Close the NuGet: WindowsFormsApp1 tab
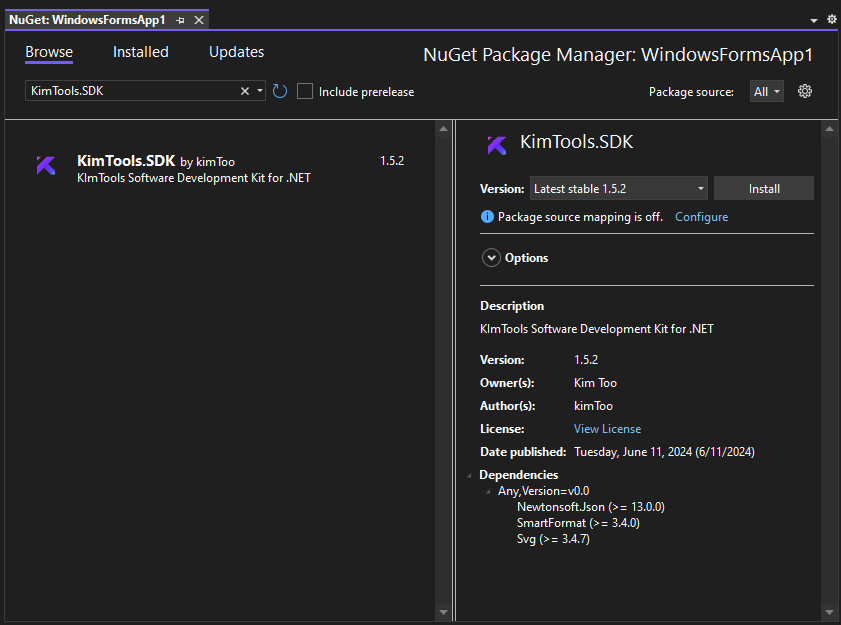The height and width of the screenshot is (625, 841). click(x=199, y=20)
